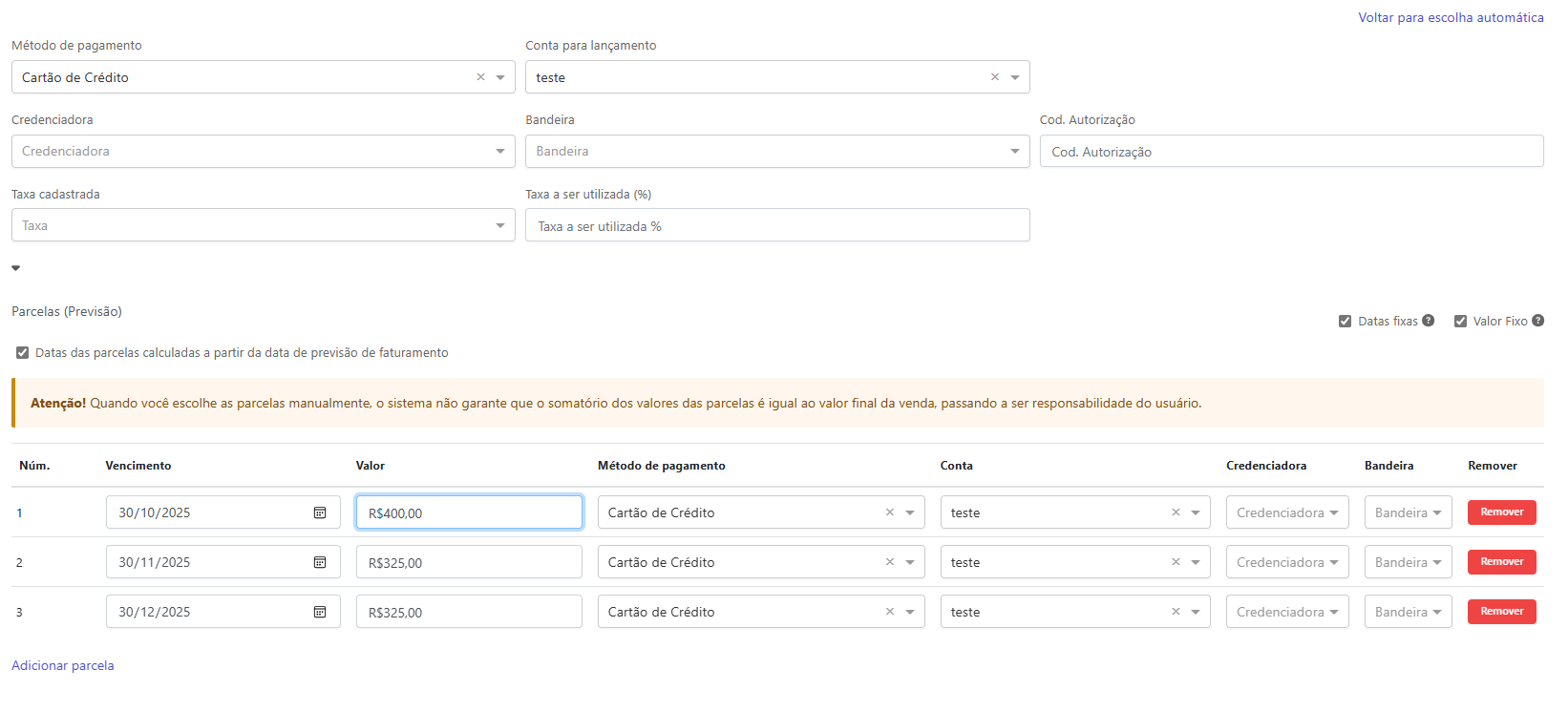The height and width of the screenshot is (711, 1568).
Task: Click help icon next to Valor Fixo
Action: (x=1537, y=321)
